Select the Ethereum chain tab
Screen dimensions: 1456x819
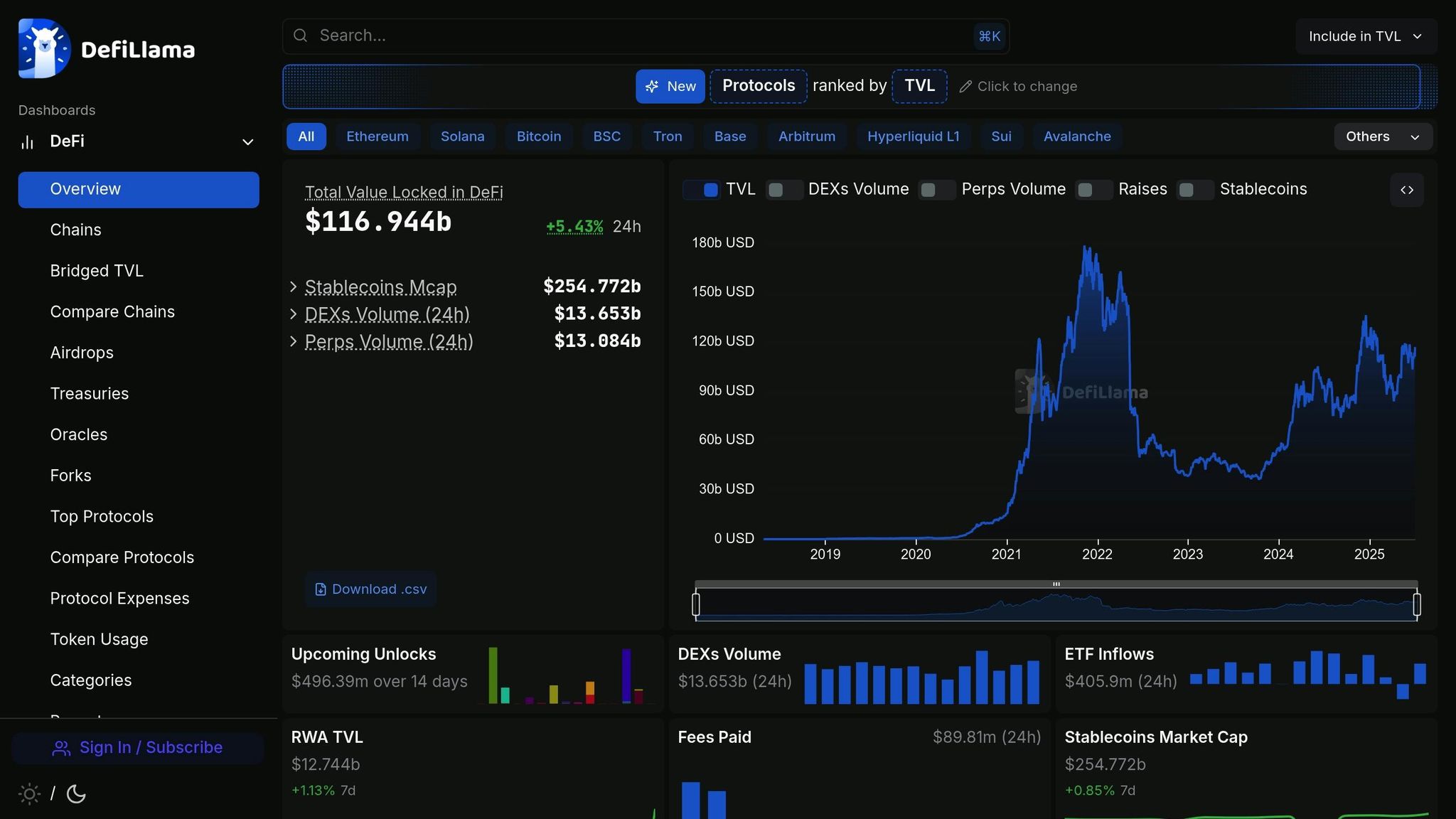point(377,136)
